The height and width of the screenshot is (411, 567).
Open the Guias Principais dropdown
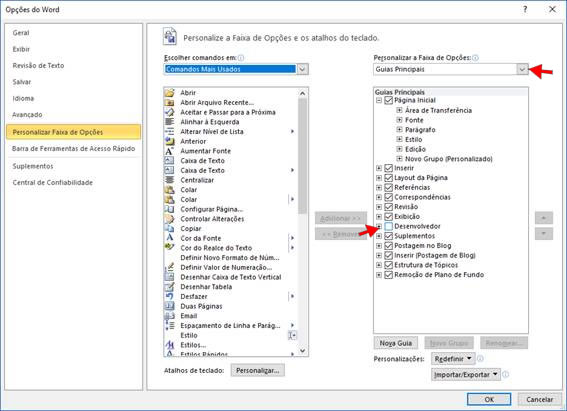pos(522,69)
